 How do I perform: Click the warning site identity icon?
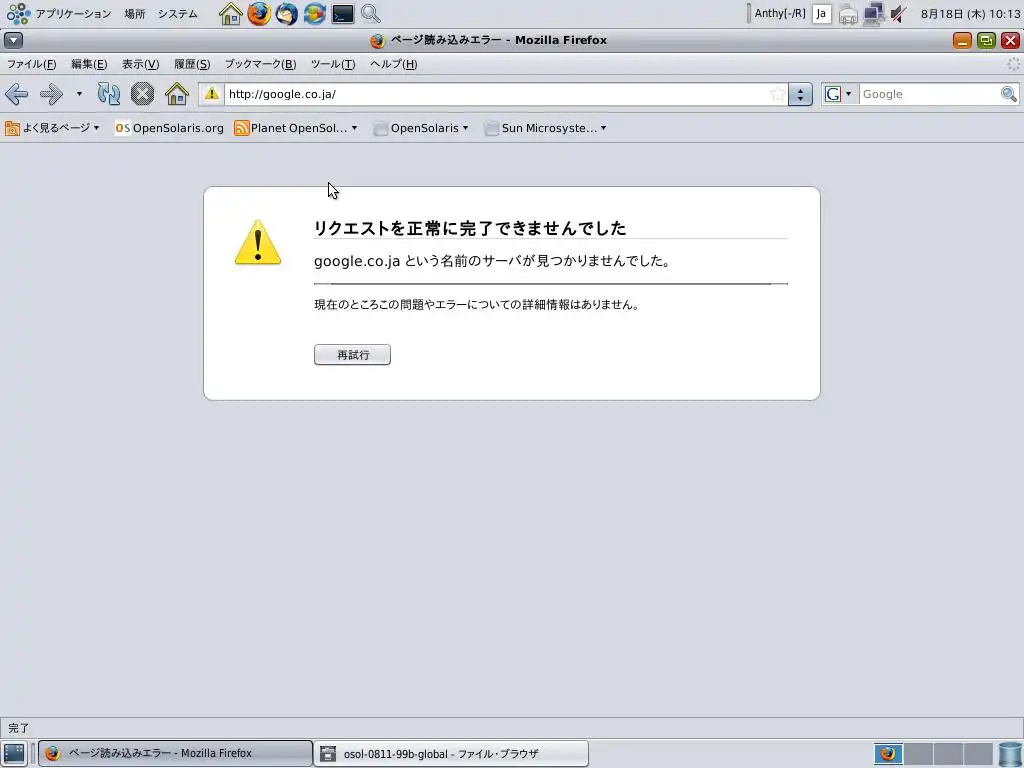(x=212, y=94)
